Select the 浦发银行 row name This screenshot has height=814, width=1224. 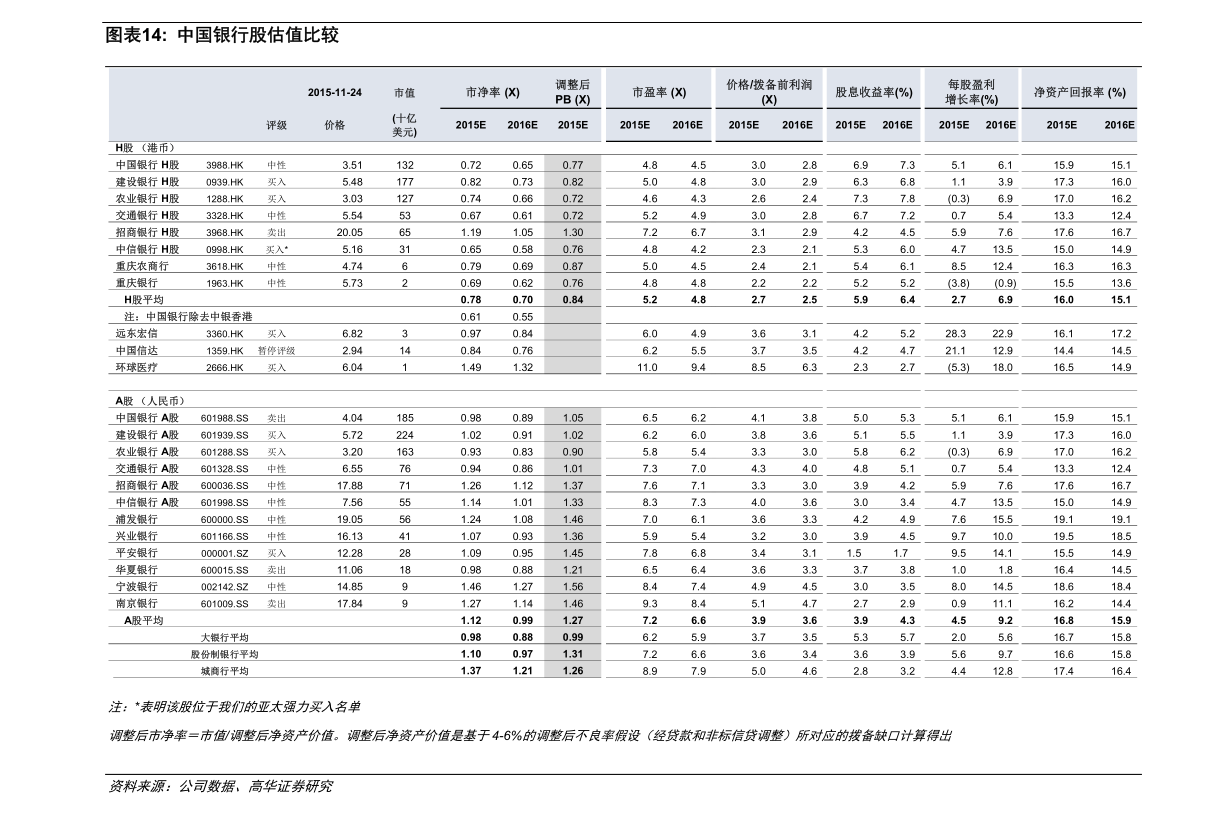point(136,519)
